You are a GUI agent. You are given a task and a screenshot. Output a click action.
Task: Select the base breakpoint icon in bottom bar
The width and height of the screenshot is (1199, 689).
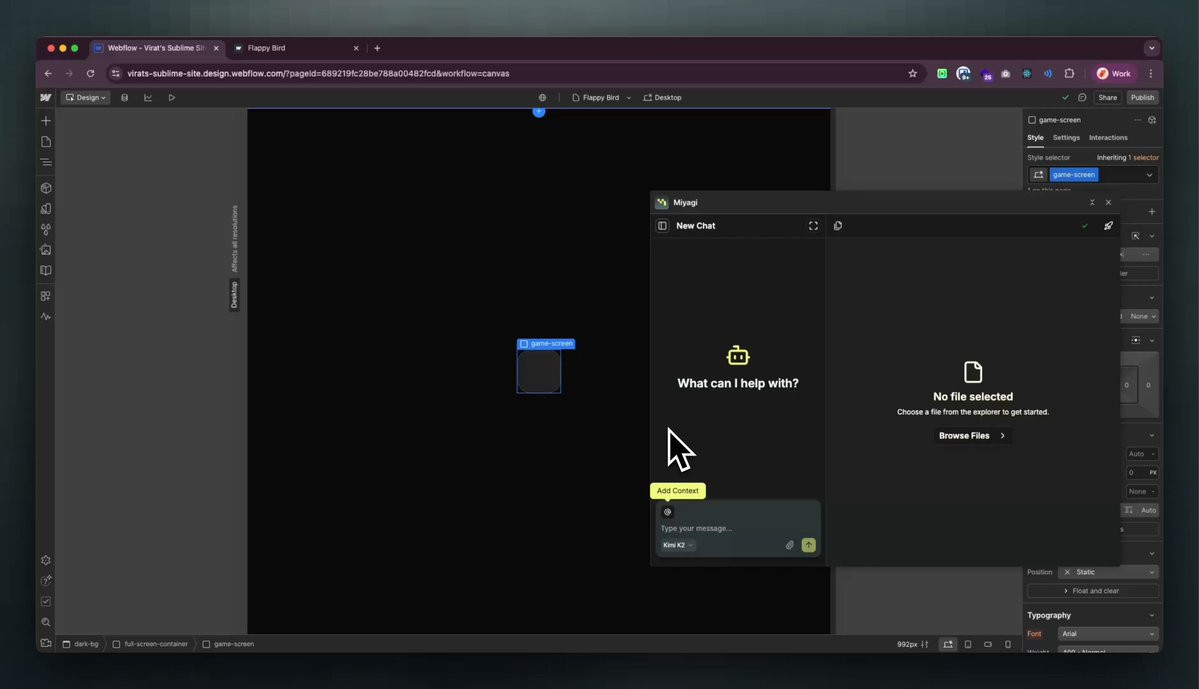947,645
